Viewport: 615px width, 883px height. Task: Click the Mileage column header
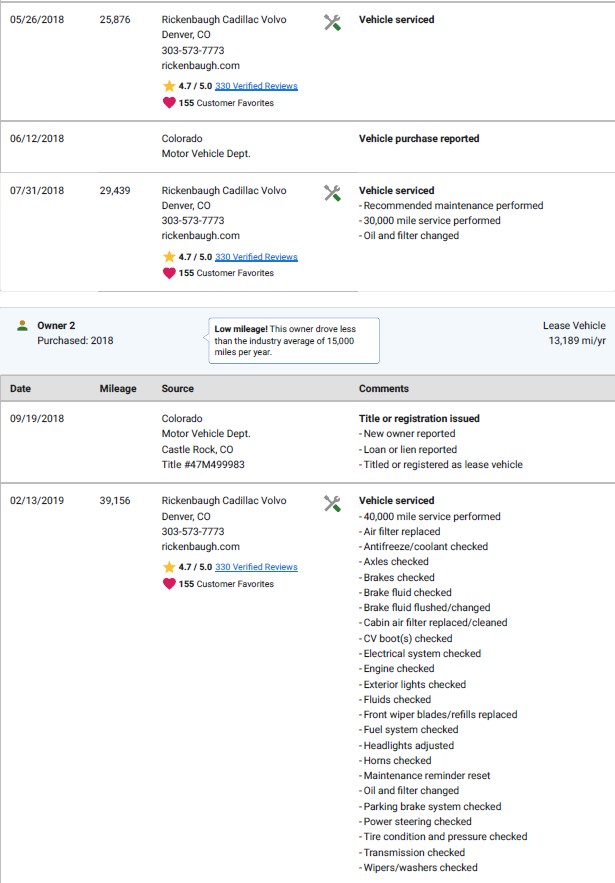click(x=118, y=389)
